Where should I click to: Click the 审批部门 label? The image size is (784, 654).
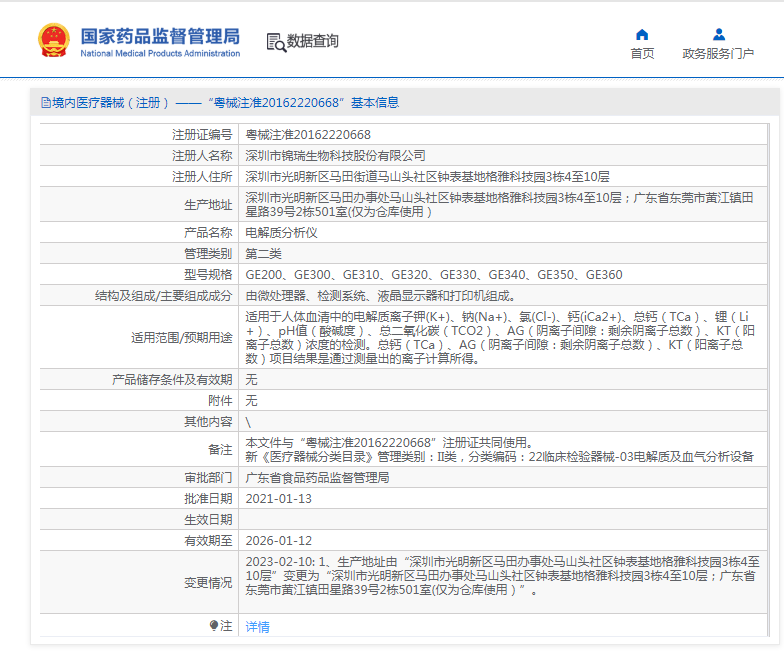coord(208,478)
